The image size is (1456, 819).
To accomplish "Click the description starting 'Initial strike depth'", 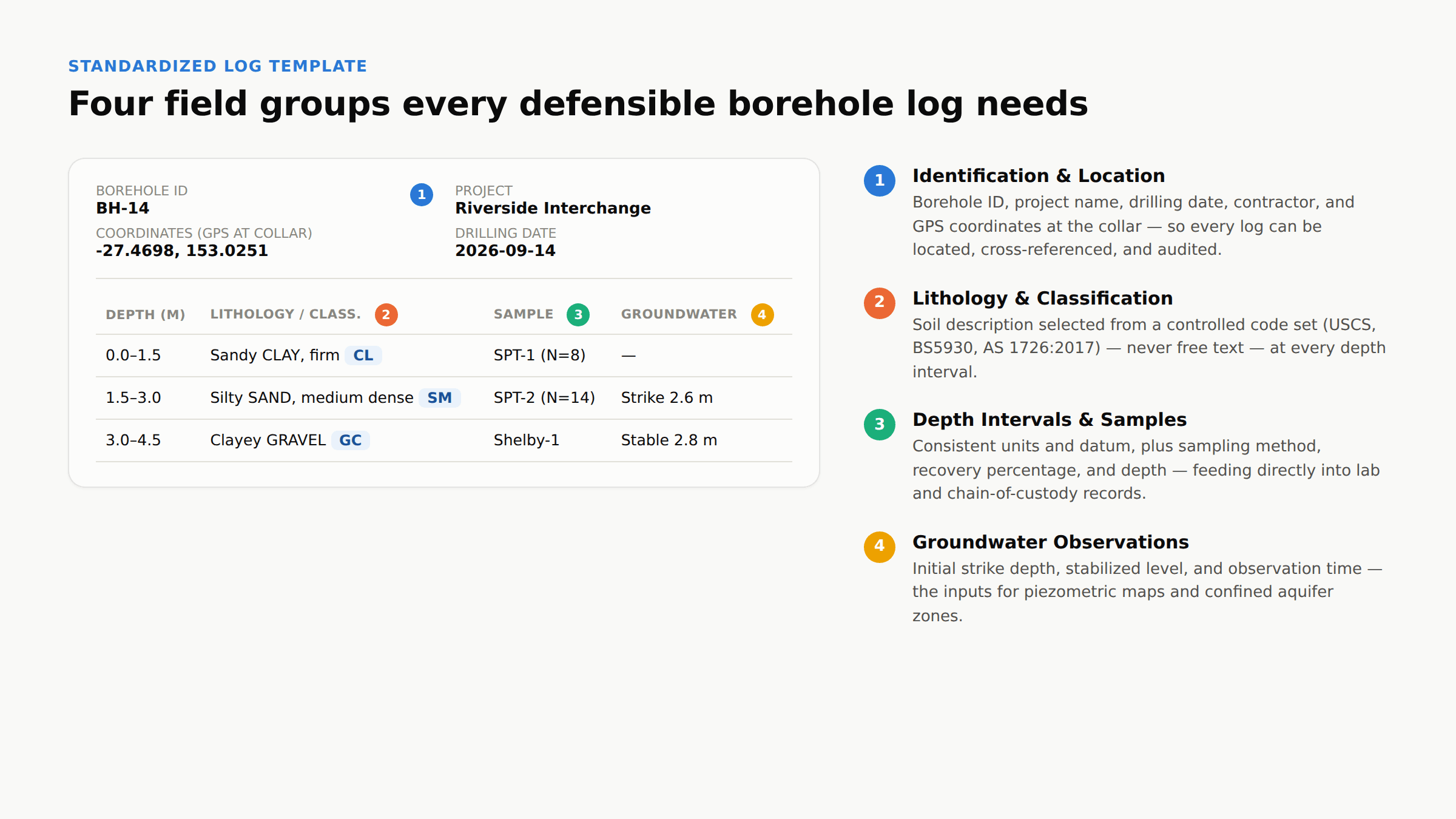I will point(1147,592).
